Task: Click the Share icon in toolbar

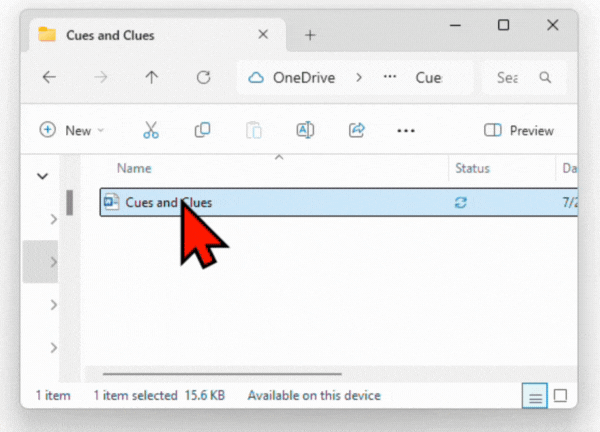Action: tap(357, 130)
